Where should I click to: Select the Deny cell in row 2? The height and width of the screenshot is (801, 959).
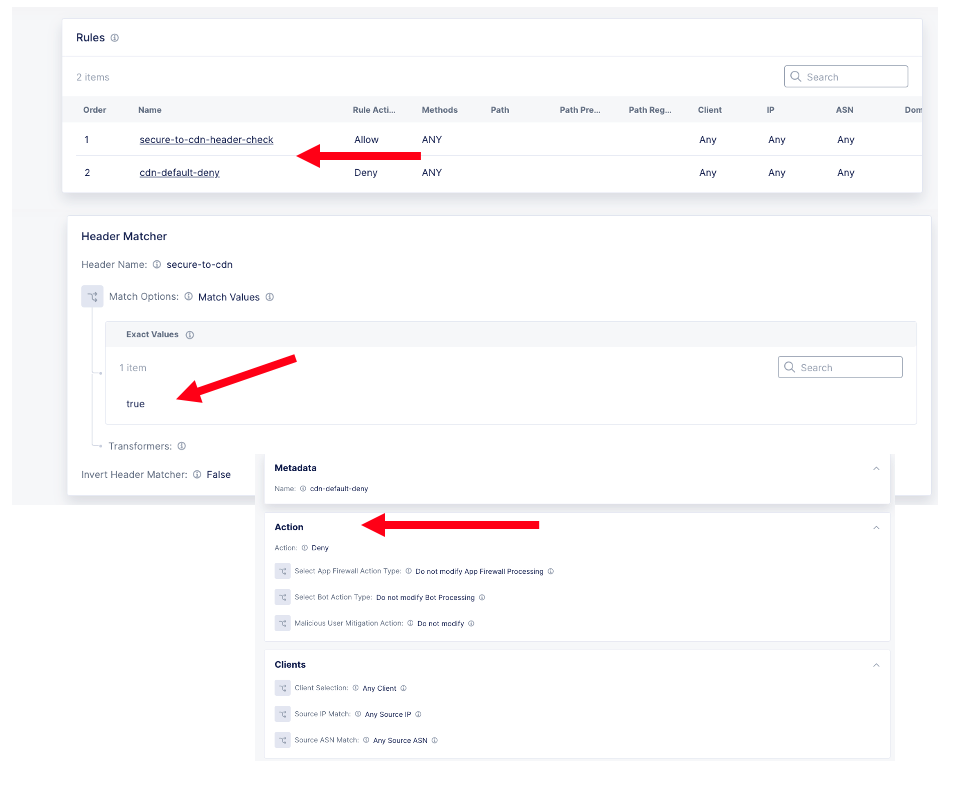(366, 172)
